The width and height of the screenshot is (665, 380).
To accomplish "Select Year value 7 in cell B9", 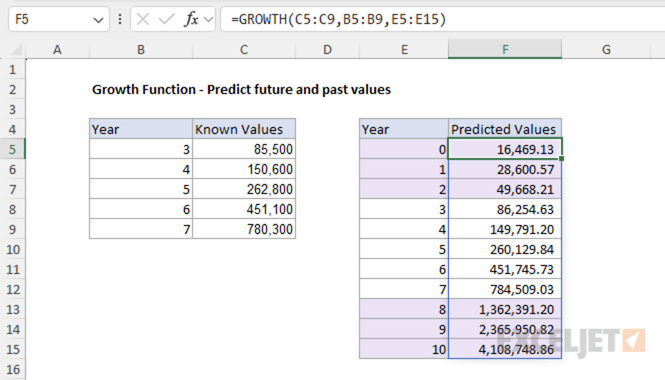I will tap(141, 229).
